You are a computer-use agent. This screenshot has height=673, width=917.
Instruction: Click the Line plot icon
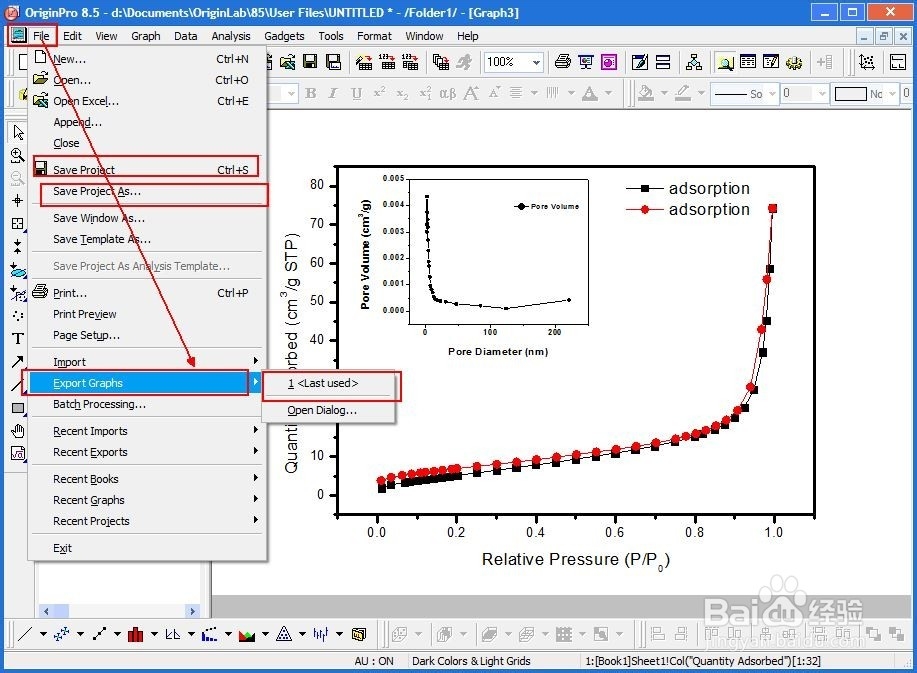point(25,634)
